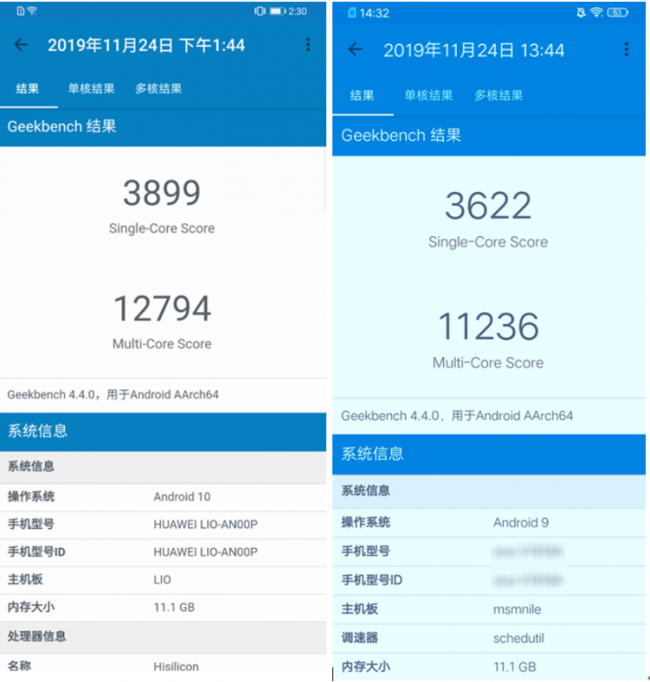Tap the Android 9 value

pyautogui.click(x=521, y=522)
